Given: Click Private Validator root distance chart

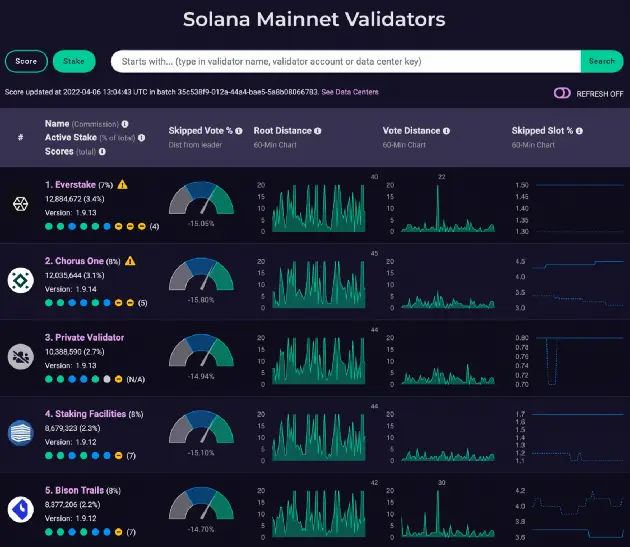Looking at the screenshot, I should pos(319,361).
